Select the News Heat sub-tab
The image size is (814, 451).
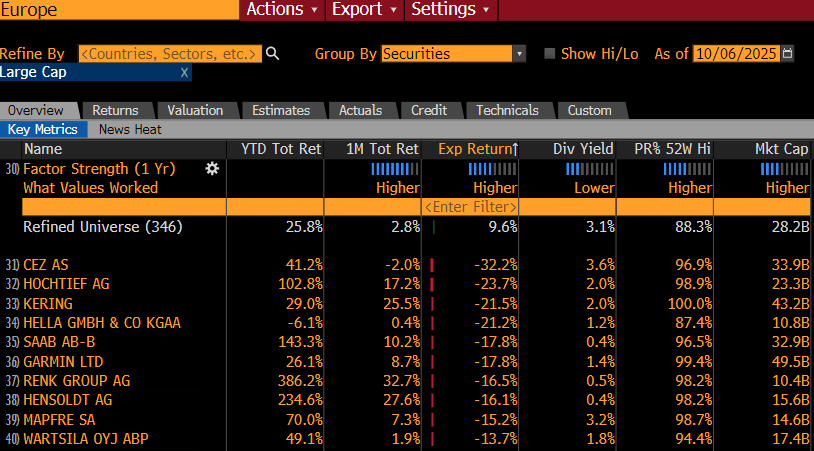(130, 129)
